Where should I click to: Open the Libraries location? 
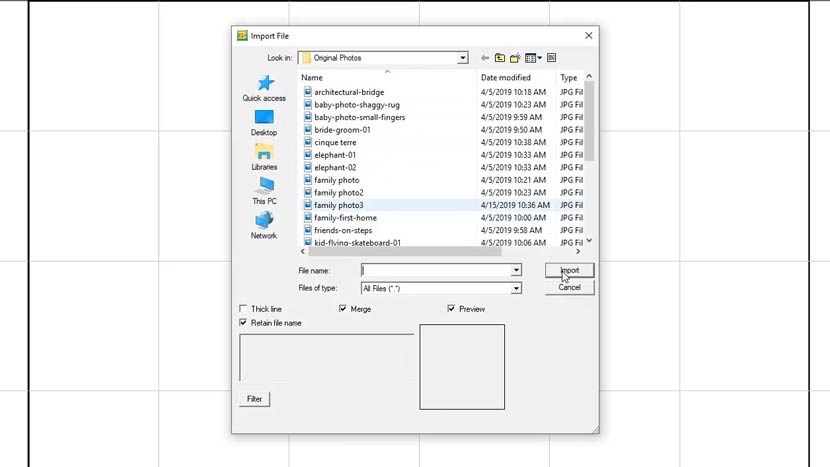[264, 157]
